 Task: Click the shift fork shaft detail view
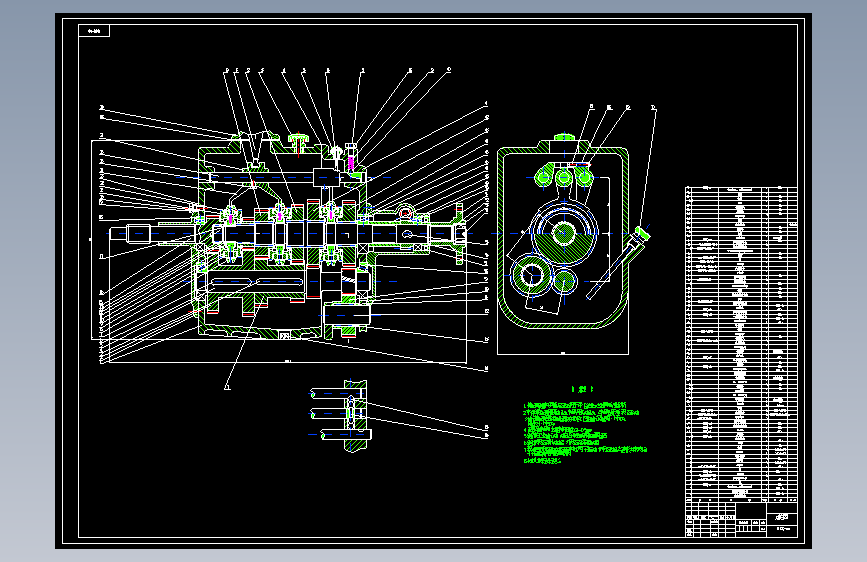pos(340,415)
